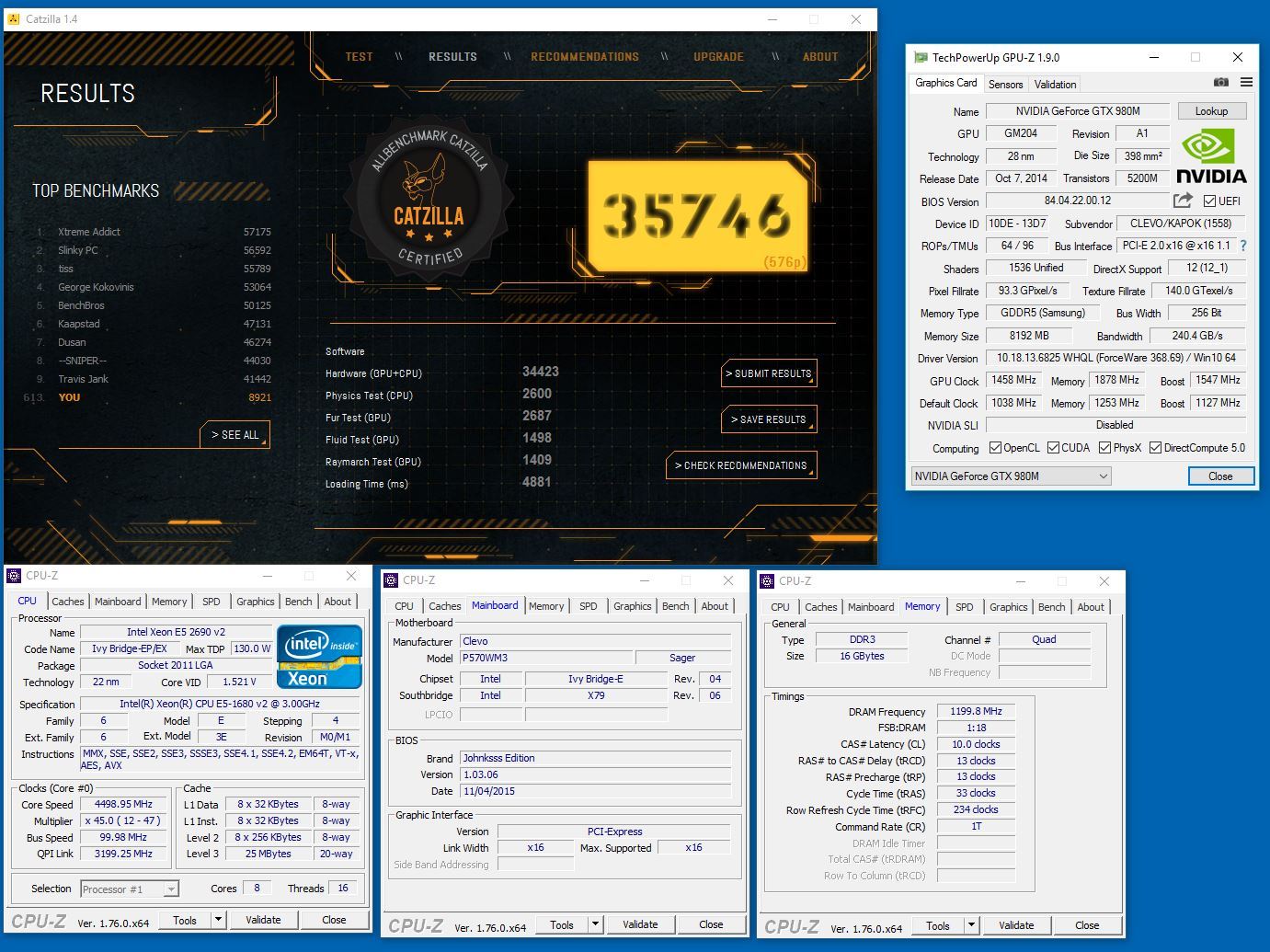Viewport: 1270px width, 952px height.
Task: Open ABOUT section in Catzilla
Action: tap(820, 56)
